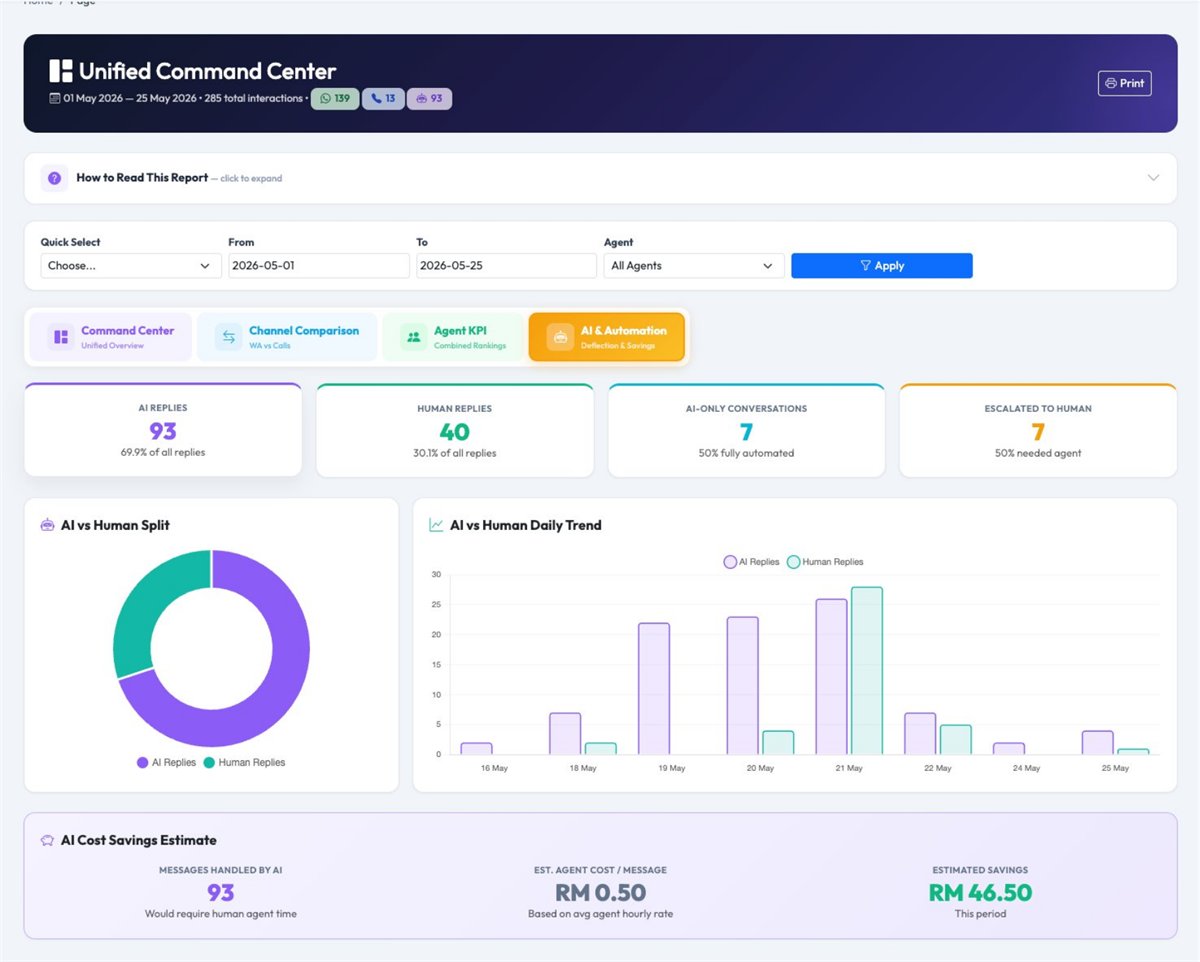Toggle Human Replies in the donut legend
Viewport: 1200px width, 962px height.
tap(244, 762)
